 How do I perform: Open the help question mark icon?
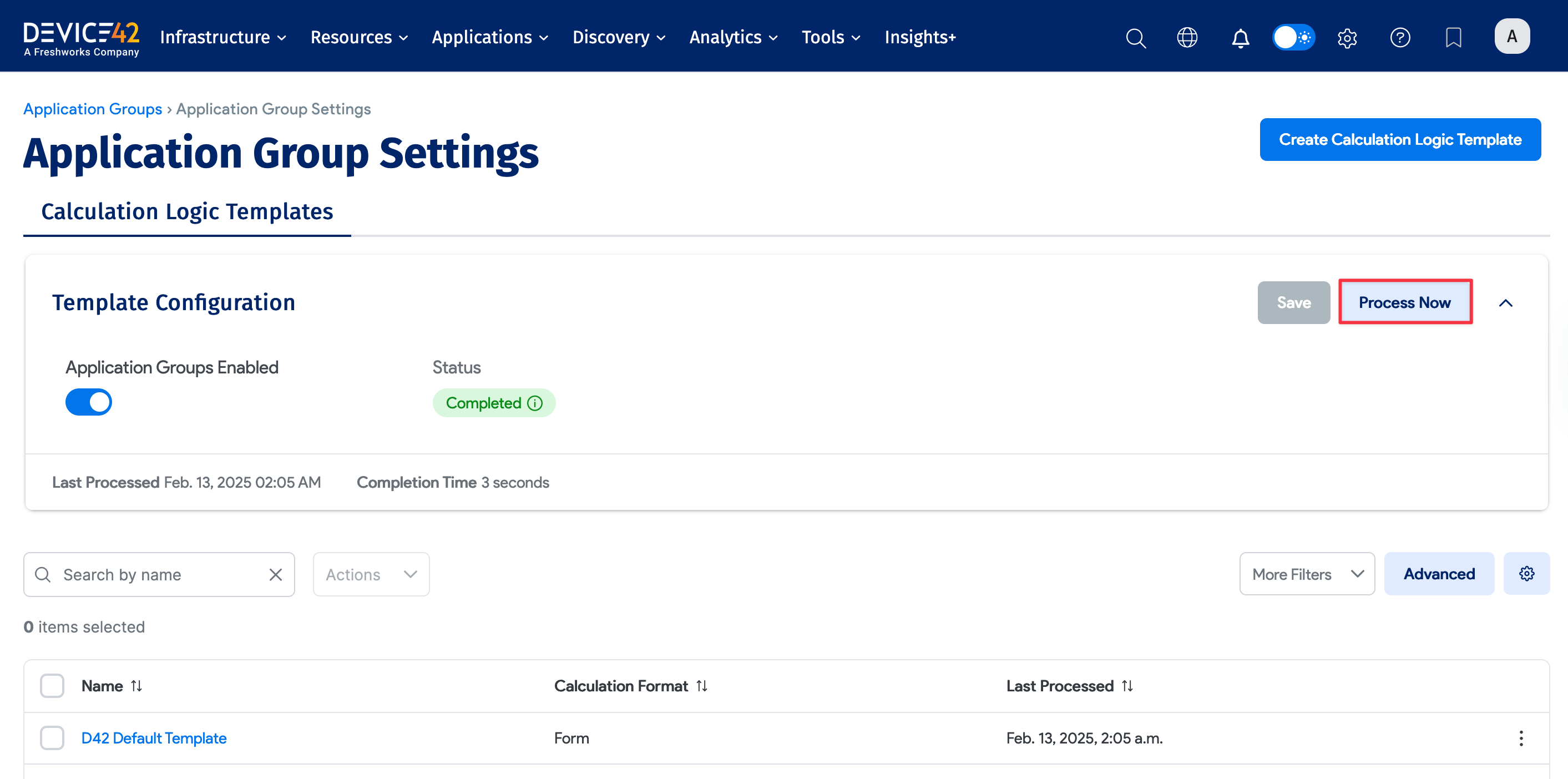(x=1400, y=38)
